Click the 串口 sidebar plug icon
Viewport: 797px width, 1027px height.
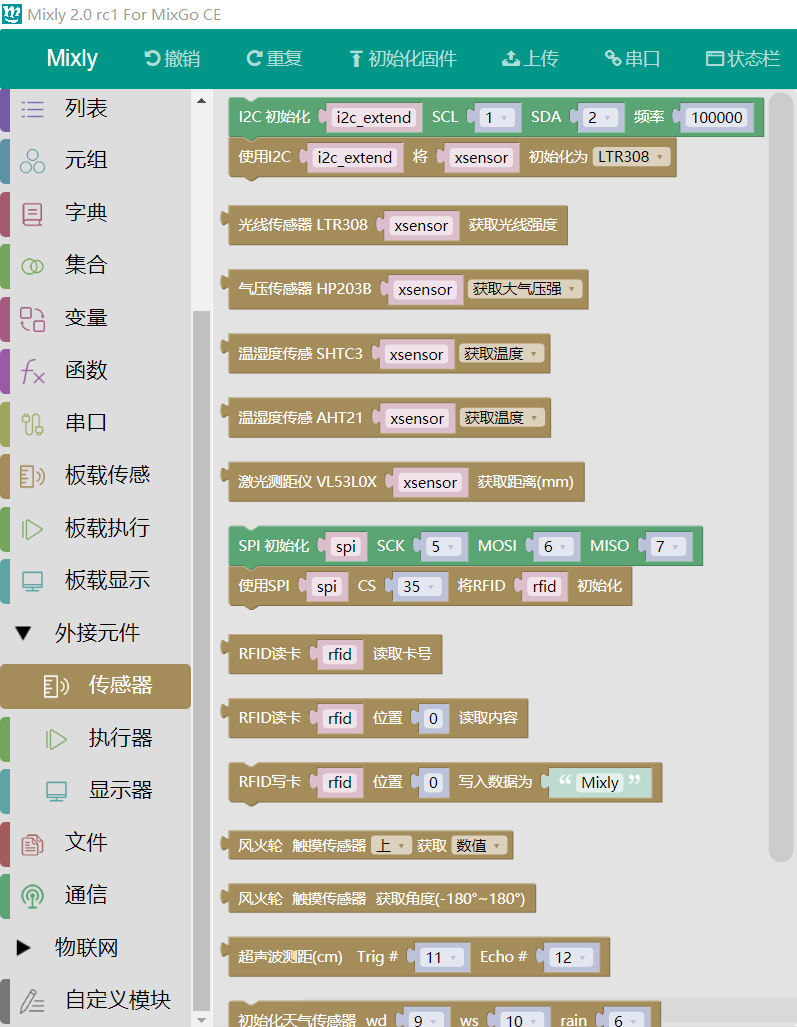(x=32, y=424)
